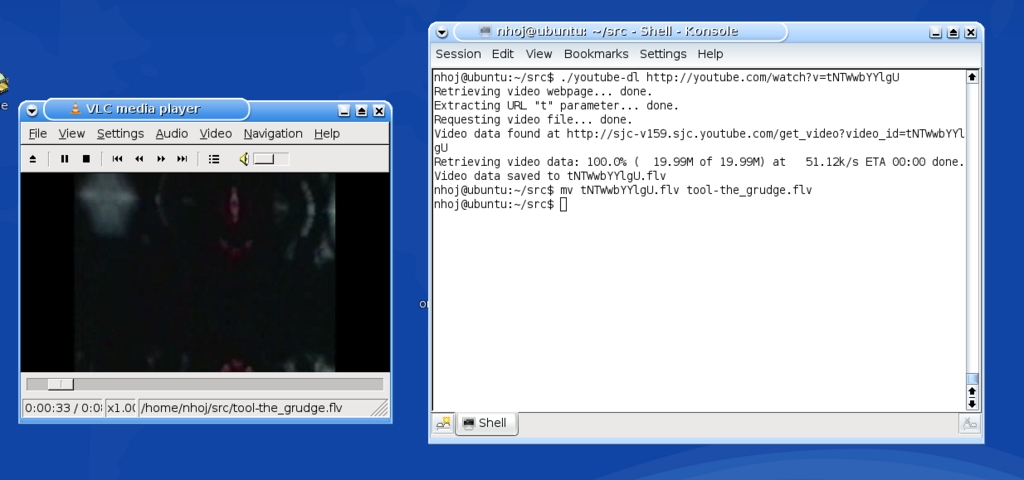Open the VLC window menu dropdown
The width and height of the screenshot is (1024, 480).
click(32, 110)
